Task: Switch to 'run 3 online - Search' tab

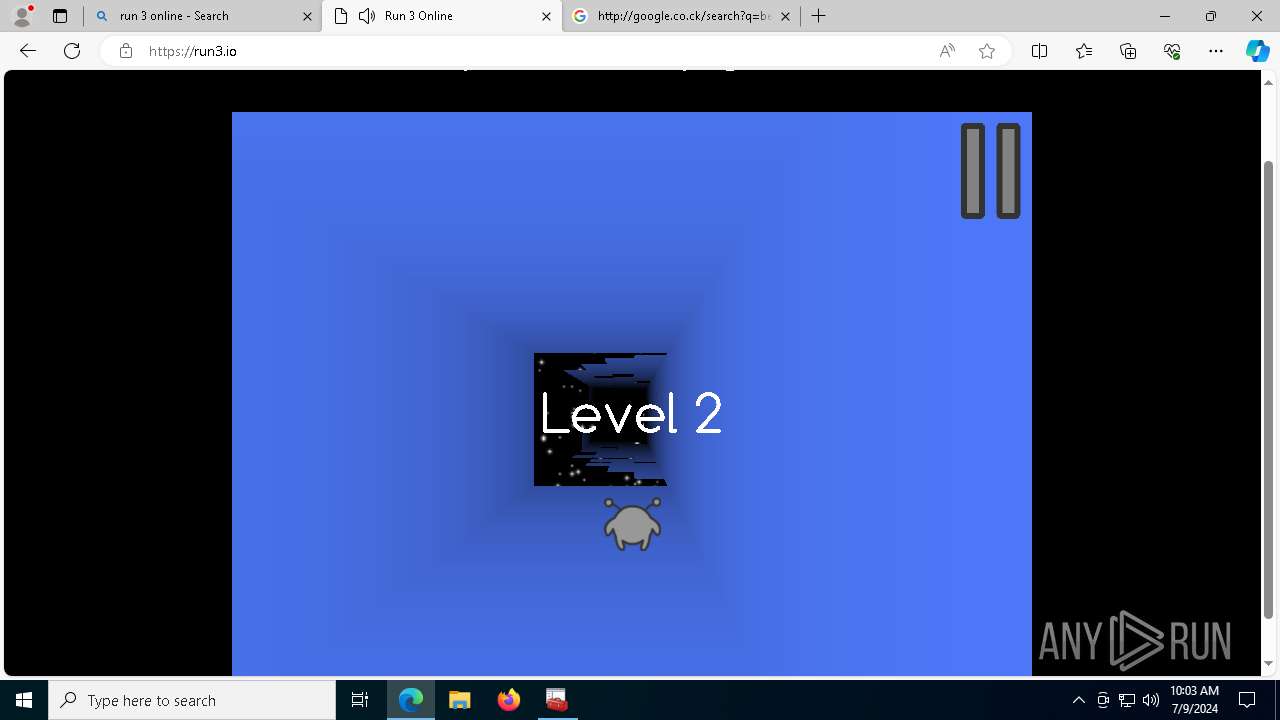Action: 203,16
